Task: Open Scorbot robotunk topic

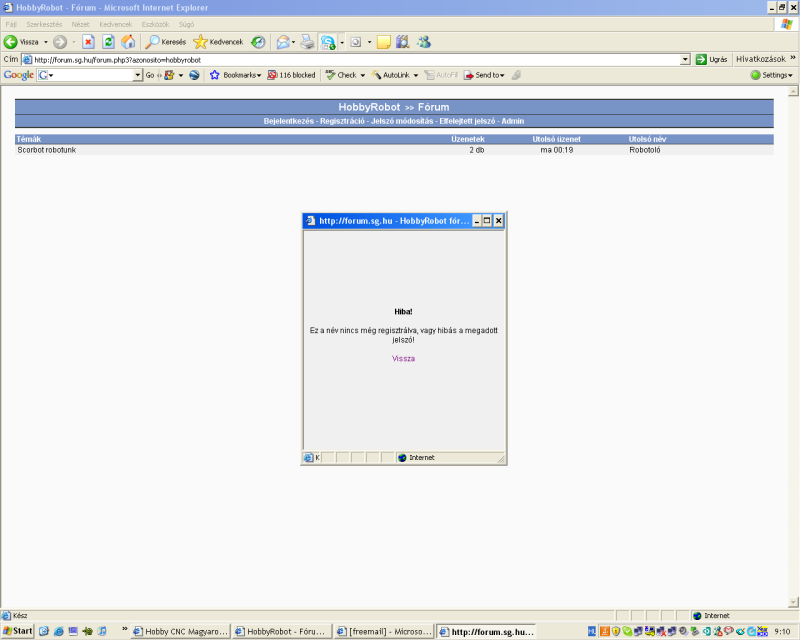Action: click(x=46, y=150)
